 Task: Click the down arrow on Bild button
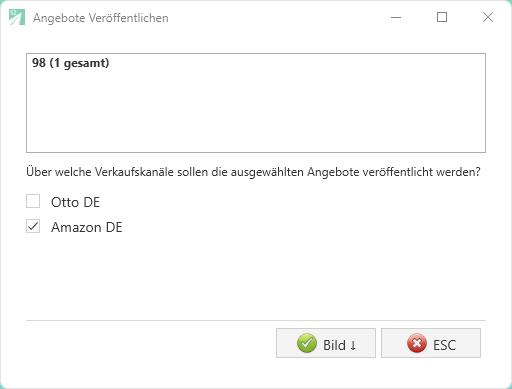(353, 345)
